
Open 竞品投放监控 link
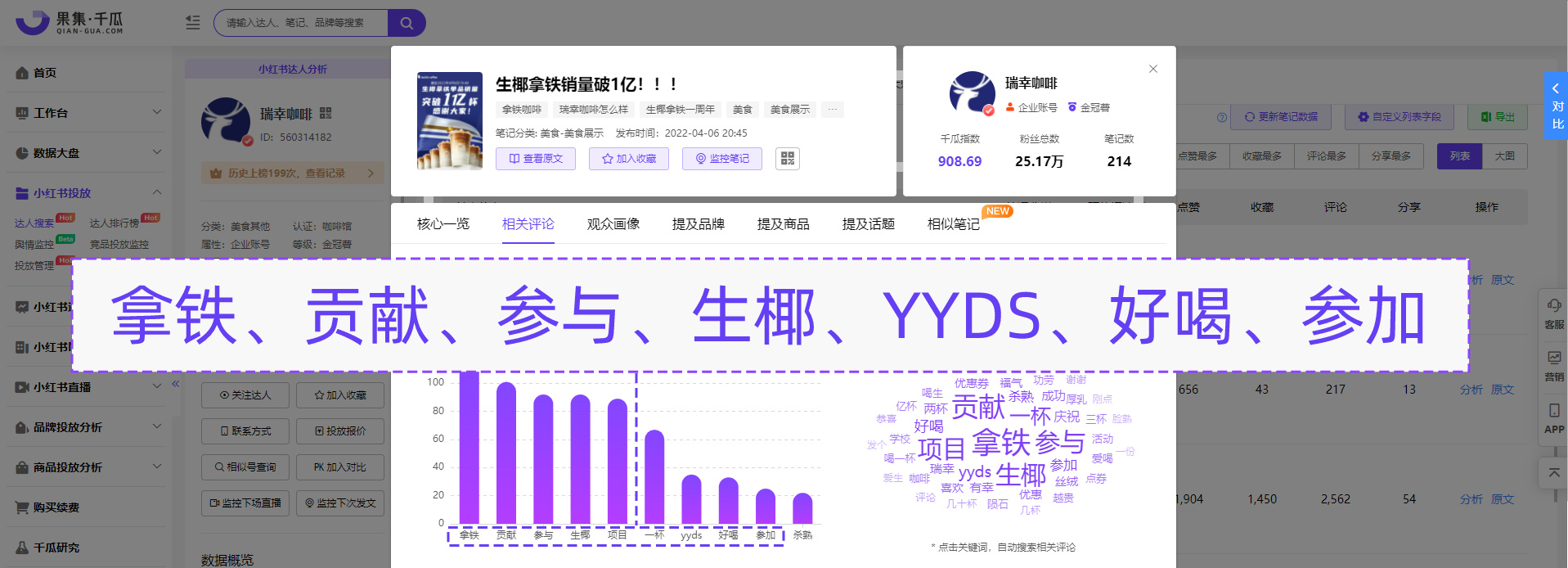point(119,245)
